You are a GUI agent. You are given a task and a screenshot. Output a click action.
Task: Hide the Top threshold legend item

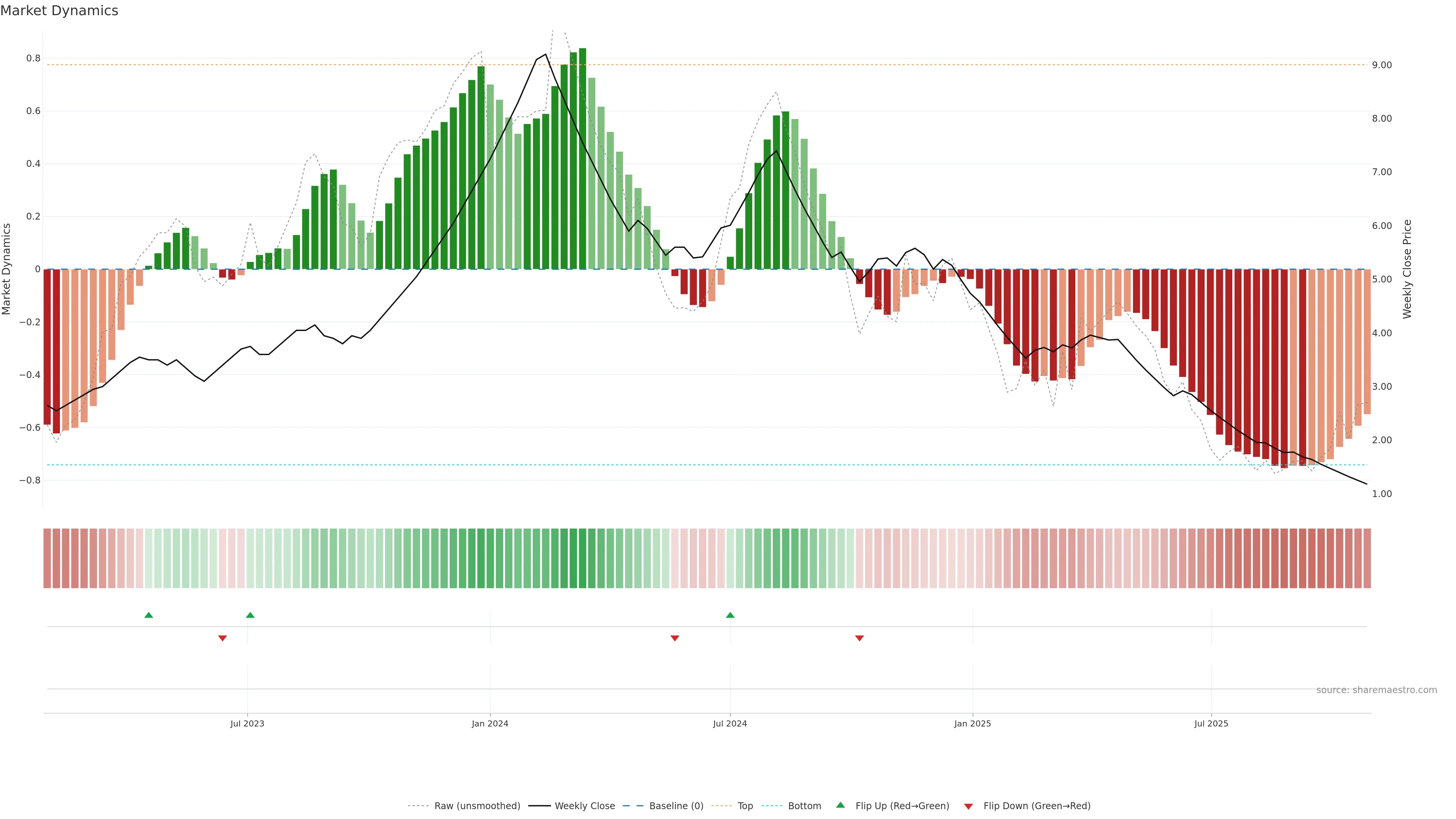745,806
